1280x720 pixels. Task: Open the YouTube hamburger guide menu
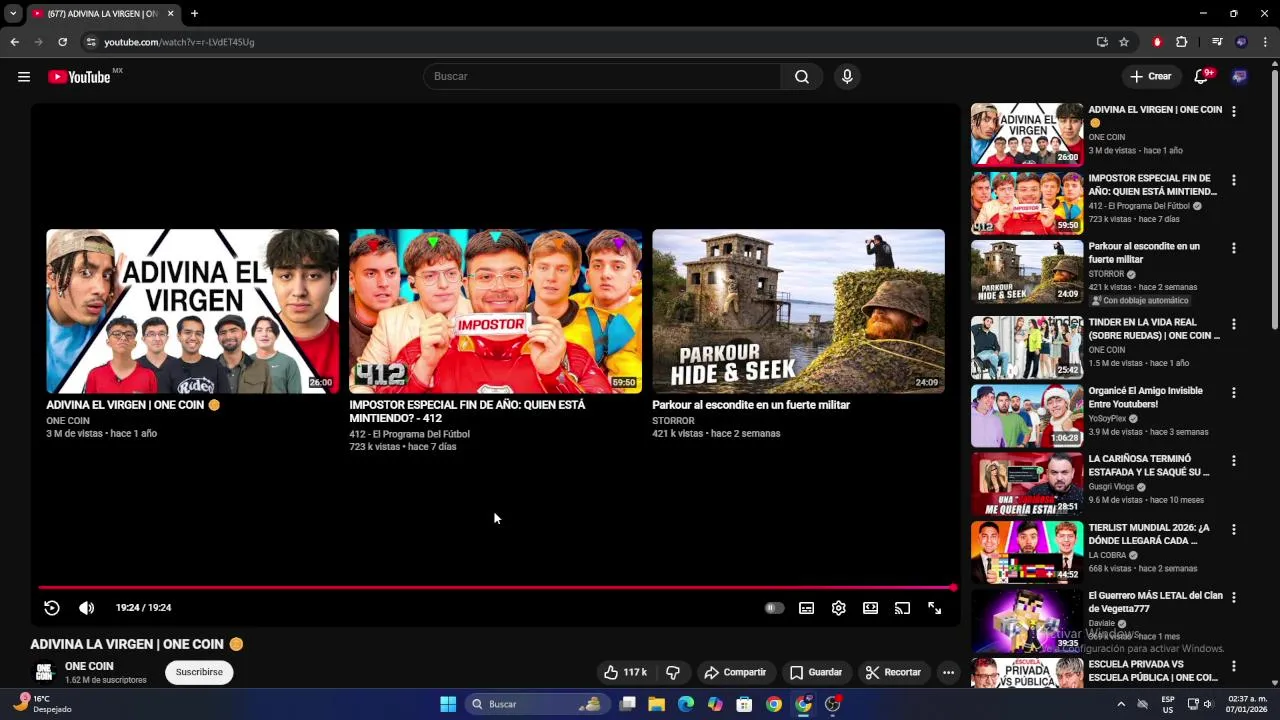click(x=24, y=77)
